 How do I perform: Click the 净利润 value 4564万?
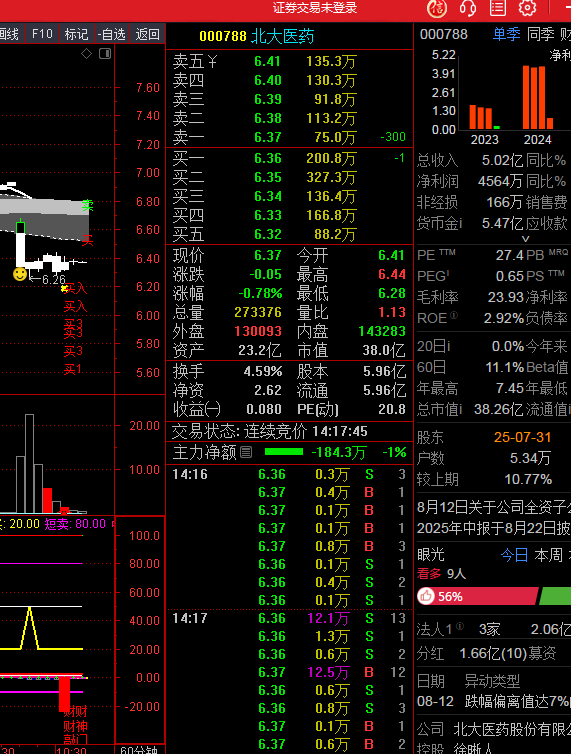pos(500,181)
